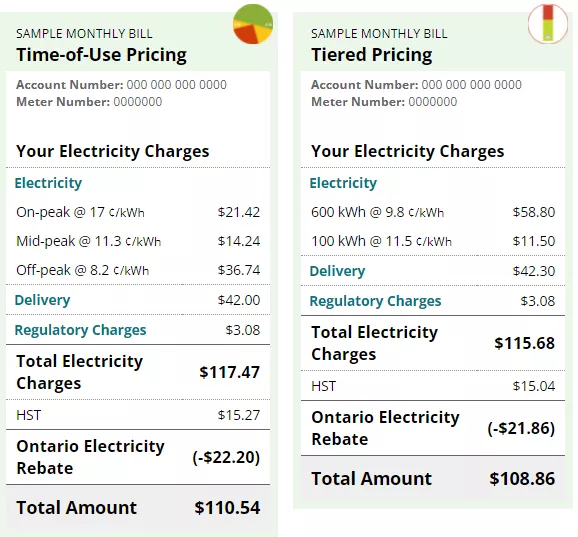
Task: Select the Tiered Pricing heading
Action: point(372,55)
